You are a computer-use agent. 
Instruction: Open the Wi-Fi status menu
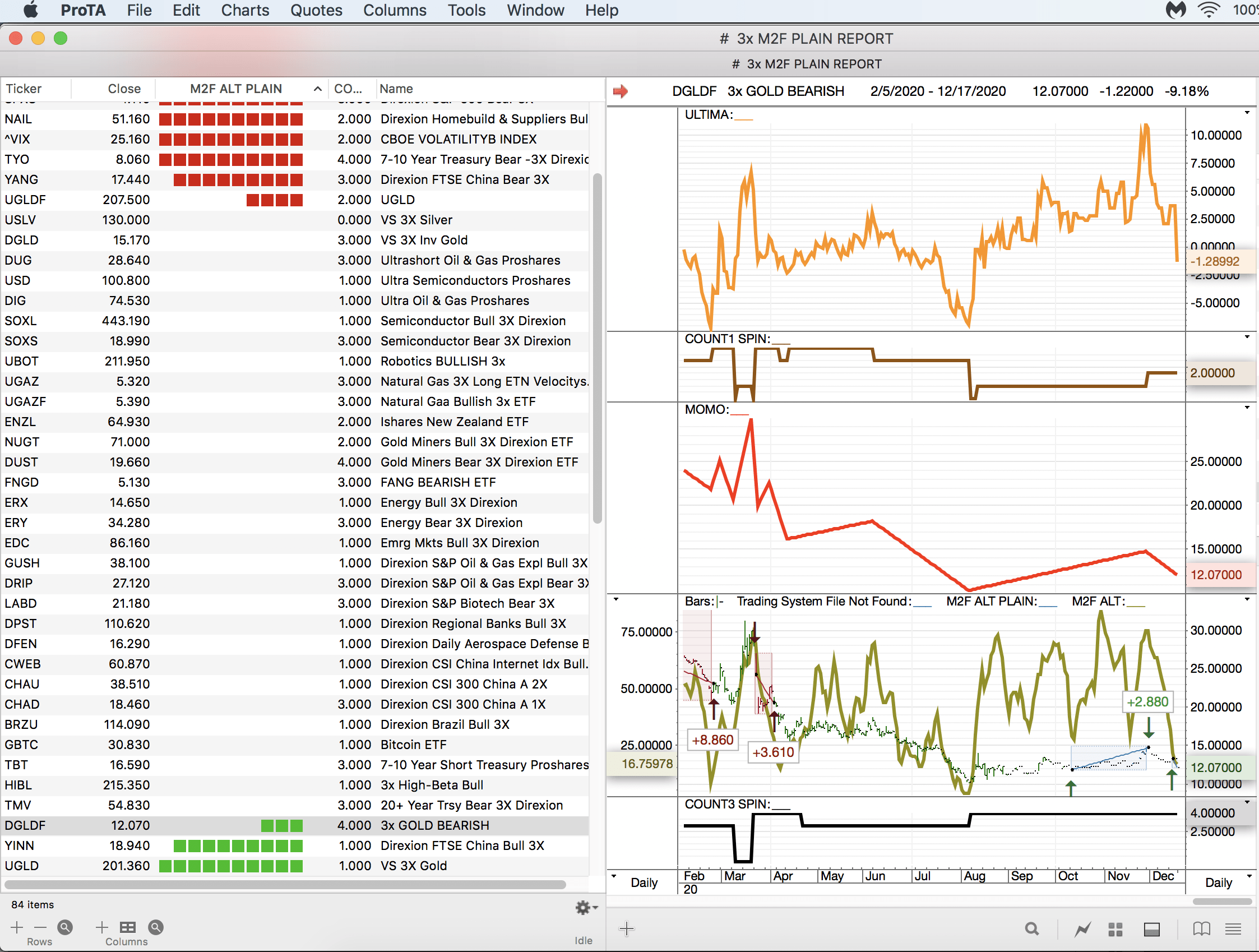[x=1209, y=10]
